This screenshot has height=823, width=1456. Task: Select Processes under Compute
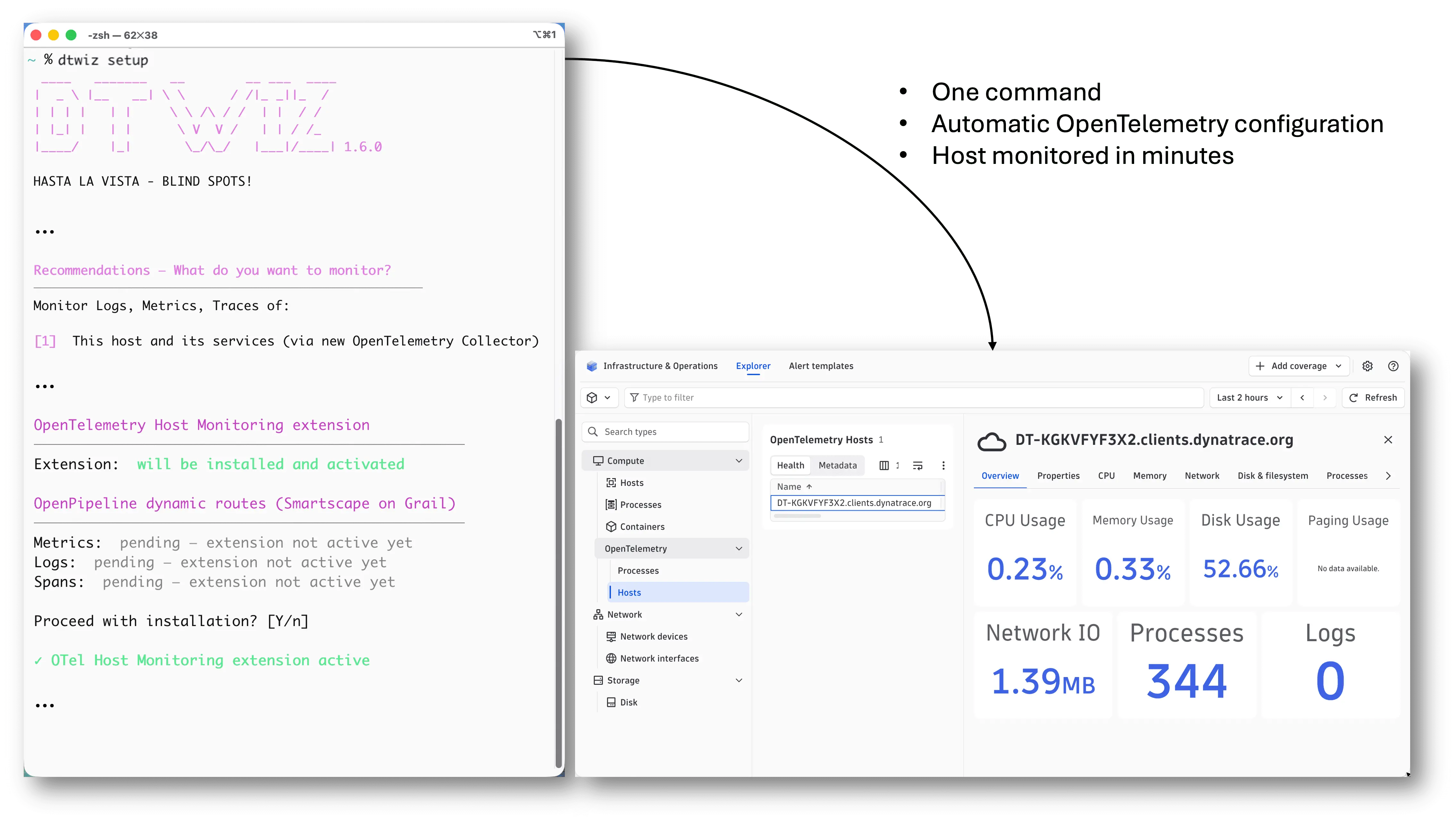tap(640, 505)
